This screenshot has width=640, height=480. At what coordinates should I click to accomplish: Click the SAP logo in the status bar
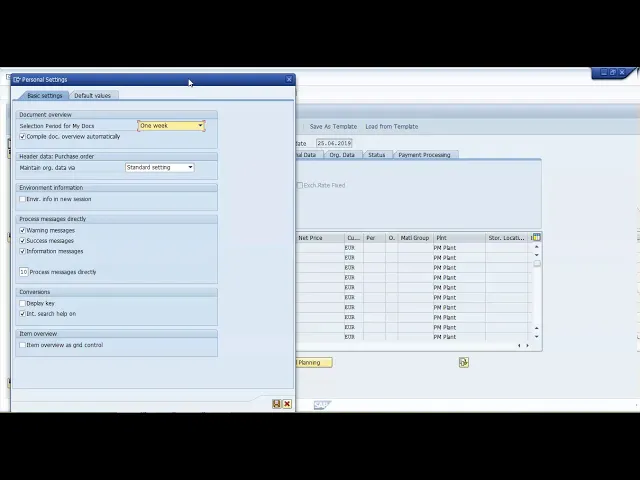322,405
